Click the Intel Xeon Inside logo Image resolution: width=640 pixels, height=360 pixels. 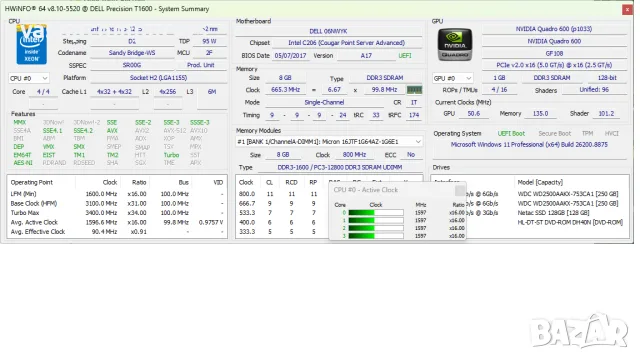(x=31, y=44)
